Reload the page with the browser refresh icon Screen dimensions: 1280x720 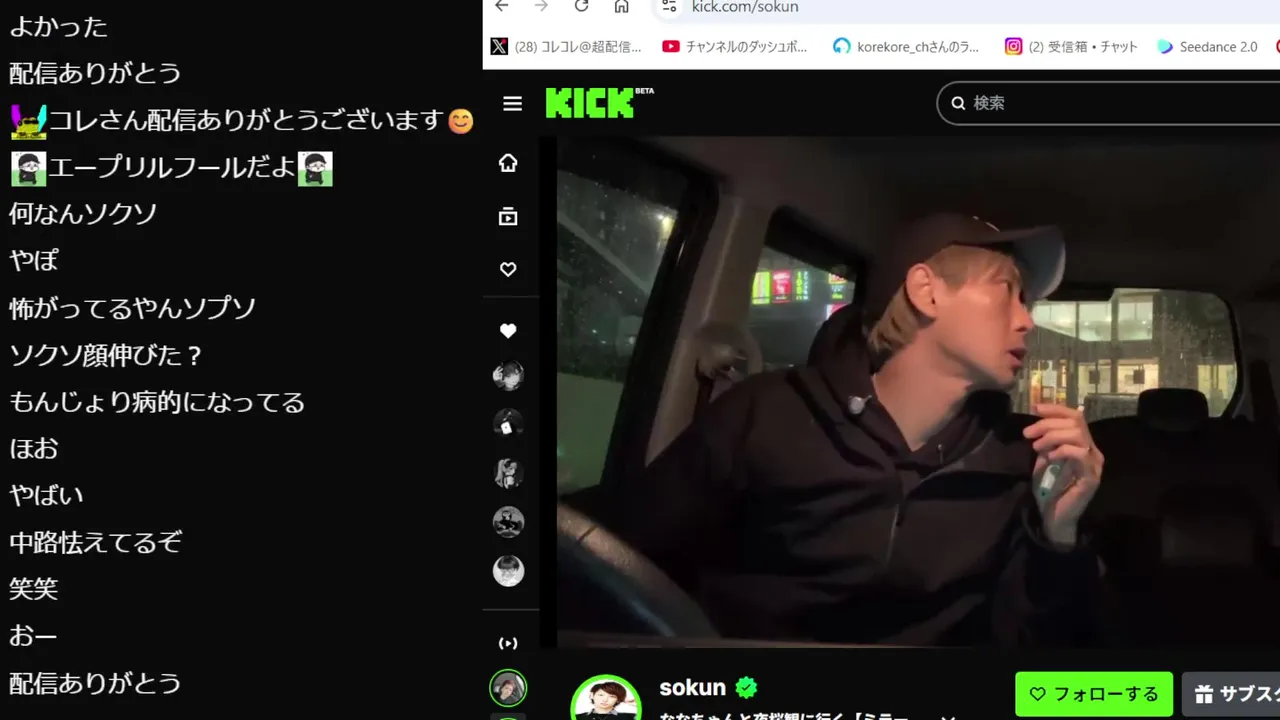pos(582,7)
